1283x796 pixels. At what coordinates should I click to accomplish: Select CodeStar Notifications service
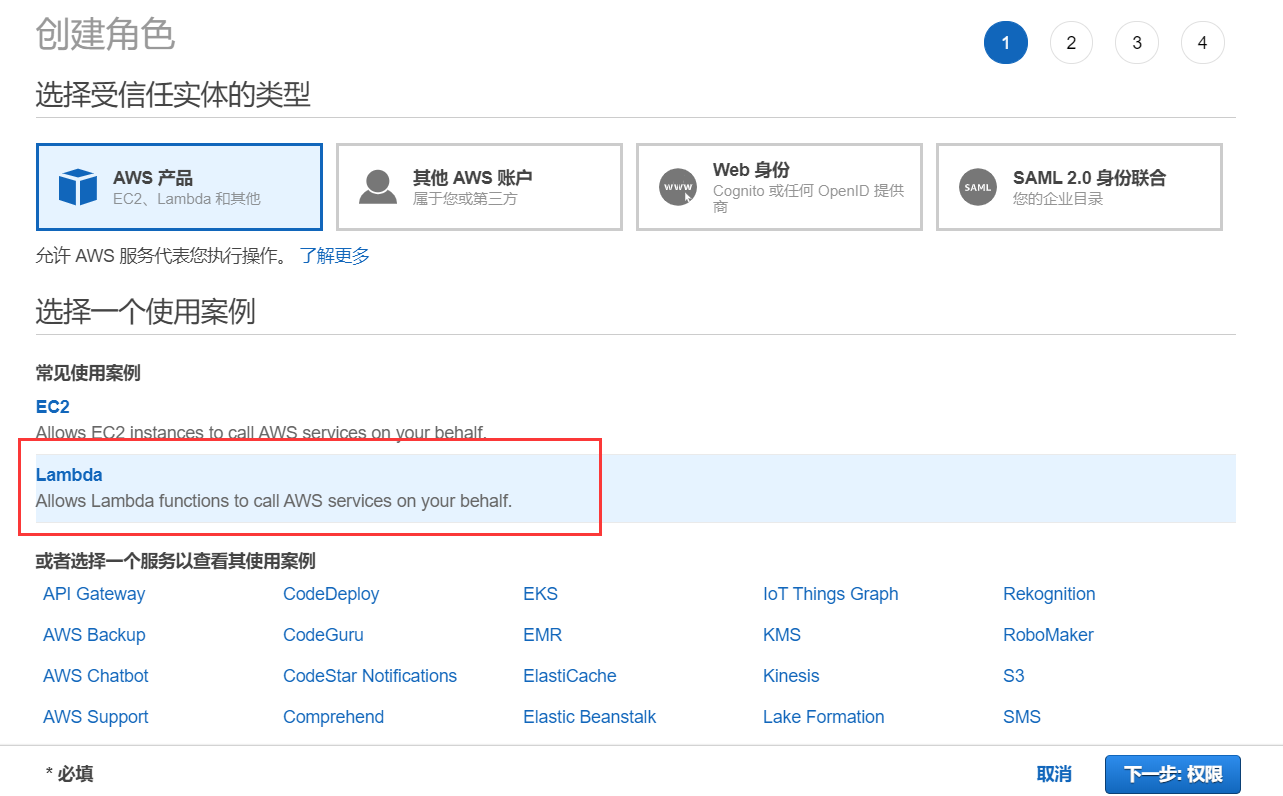370,676
